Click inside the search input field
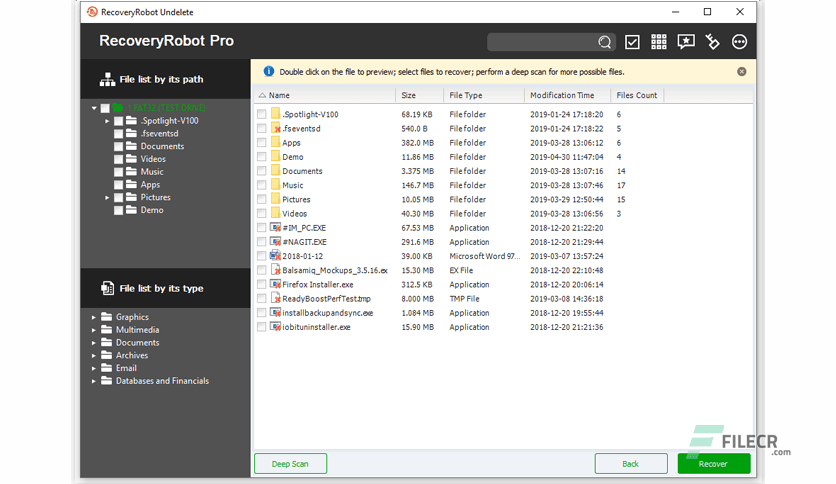The width and height of the screenshot is (836, 484). click(543, 42)
